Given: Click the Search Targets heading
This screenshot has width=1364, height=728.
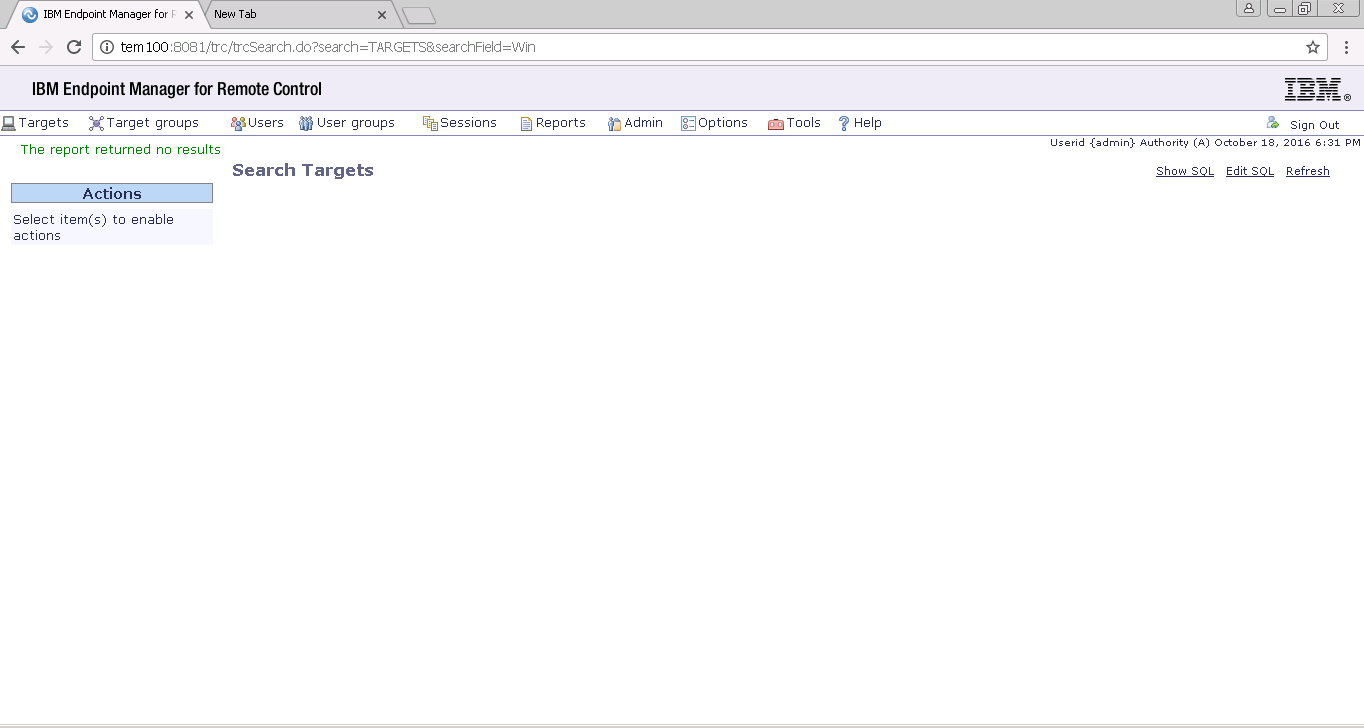Looking at the screenshot, I should [x=303, y=170].
